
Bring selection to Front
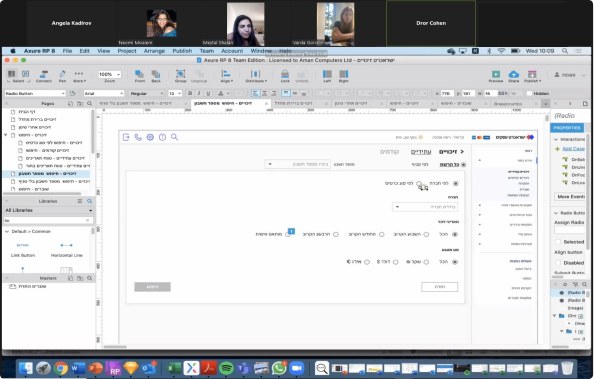point(140,76)
